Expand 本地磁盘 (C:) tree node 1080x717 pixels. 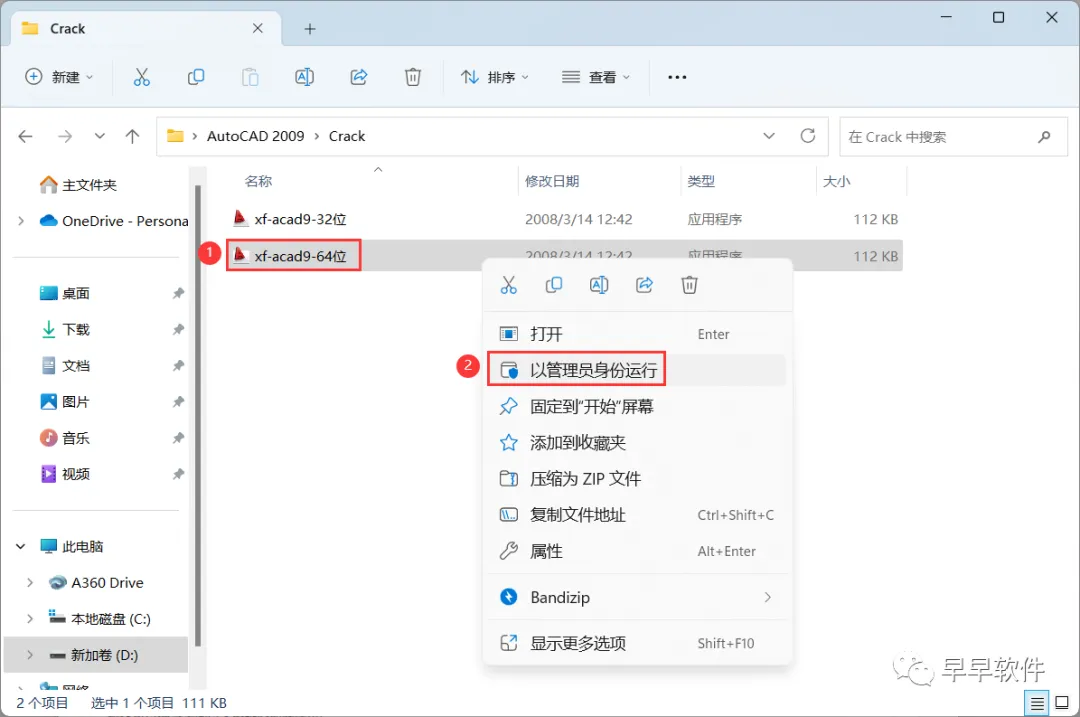[x=30, y=619]
